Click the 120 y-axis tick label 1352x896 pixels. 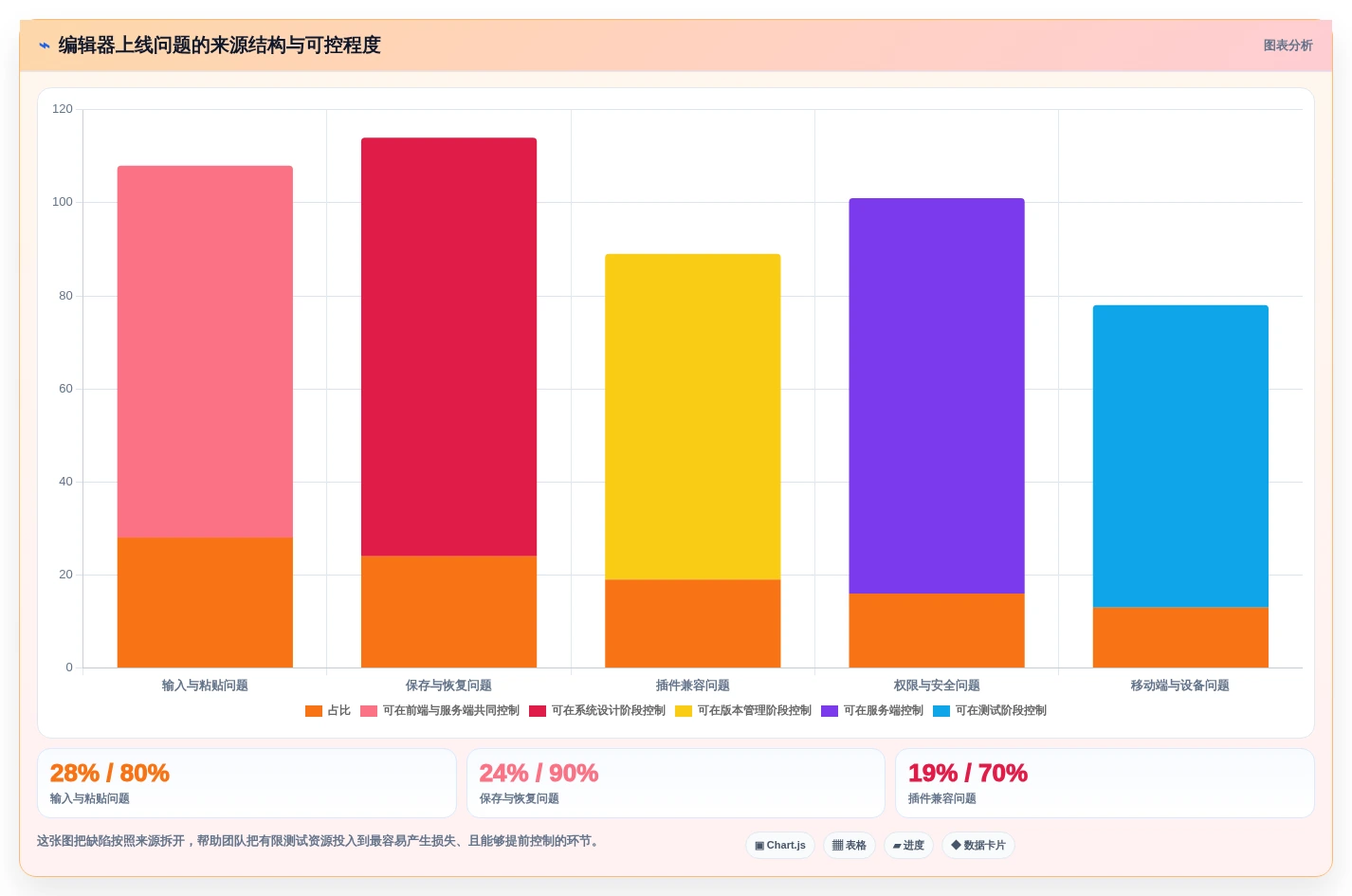click(63, 109)
